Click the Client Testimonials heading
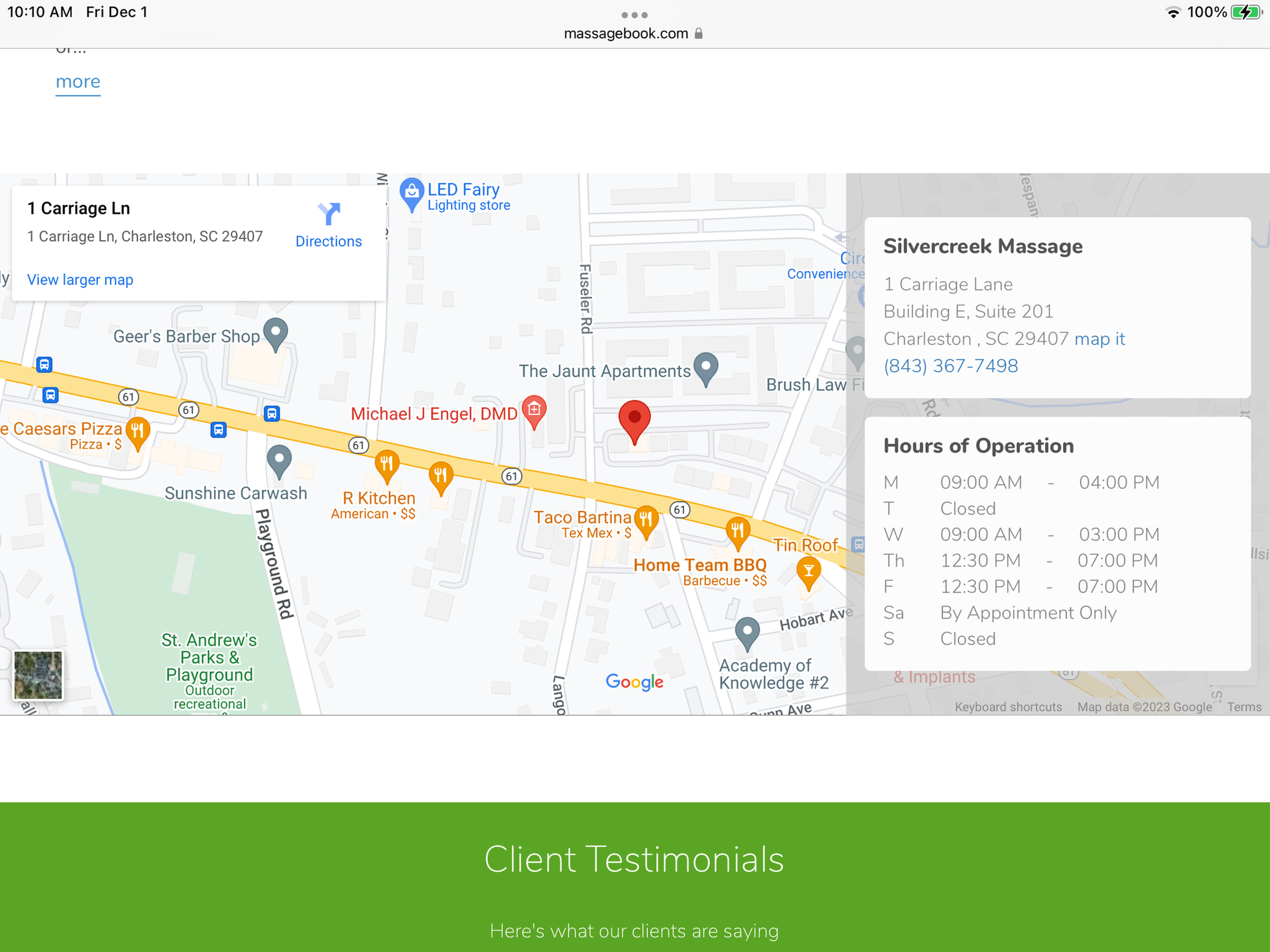 click(x=634, y=859)
